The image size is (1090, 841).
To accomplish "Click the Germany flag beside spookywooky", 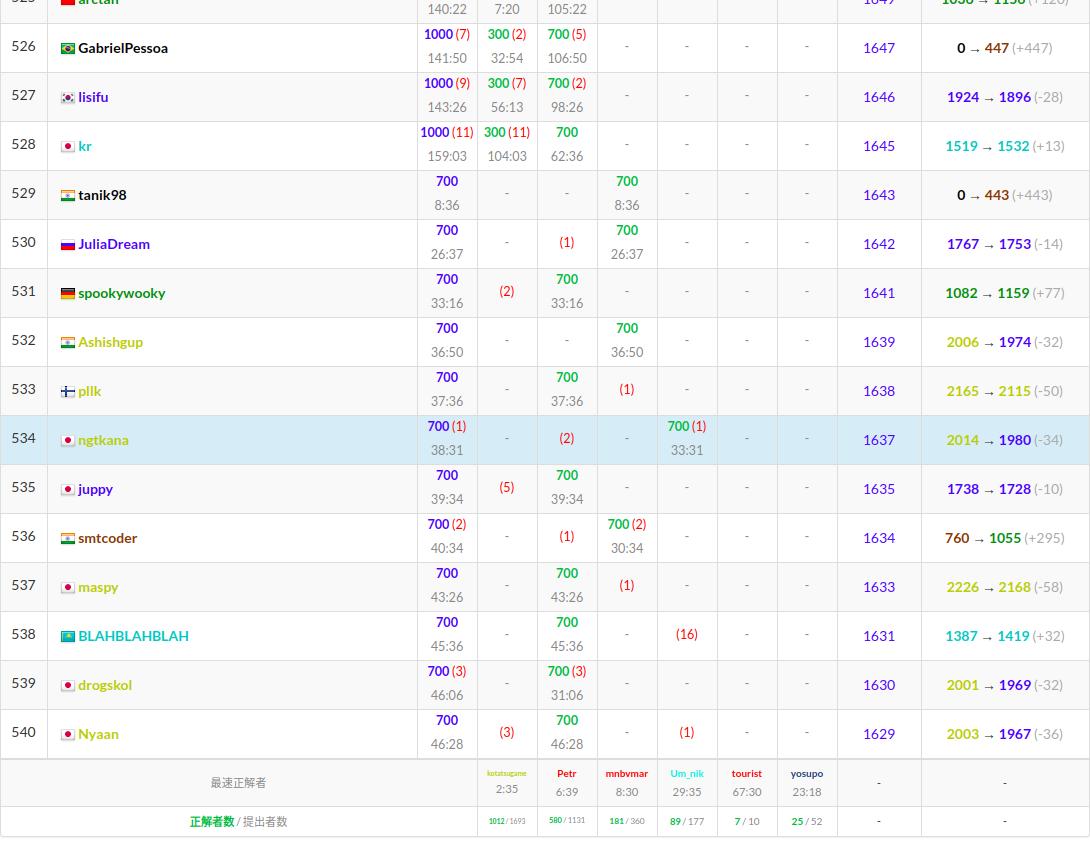I will [67, 292].
